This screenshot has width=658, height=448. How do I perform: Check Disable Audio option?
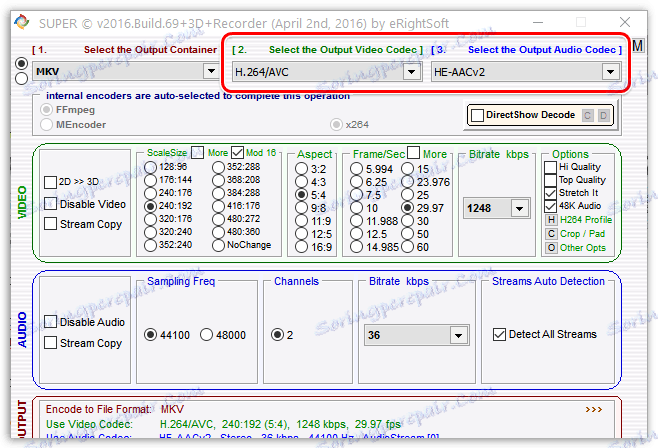coord(50,322)
